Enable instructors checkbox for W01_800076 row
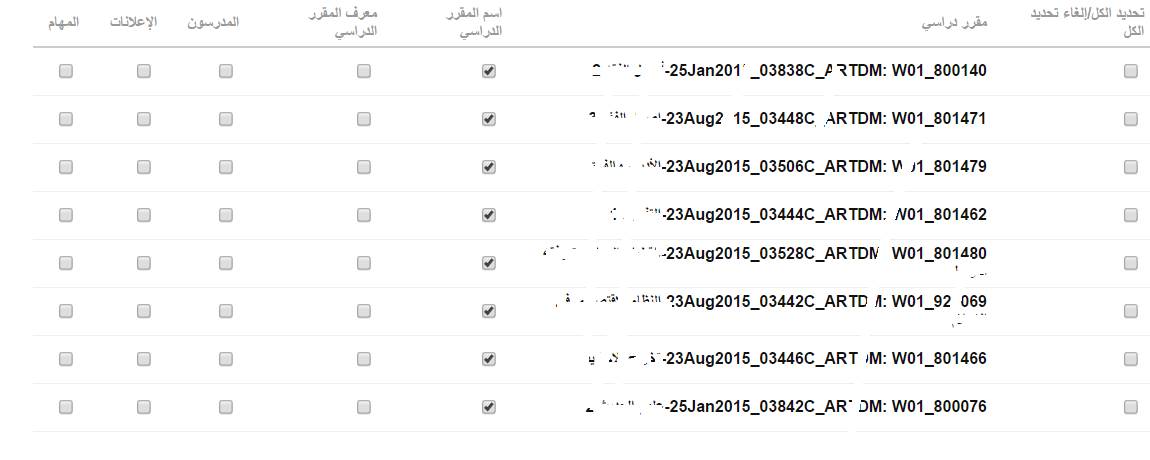1150x460 pixels. coord(226,407)
